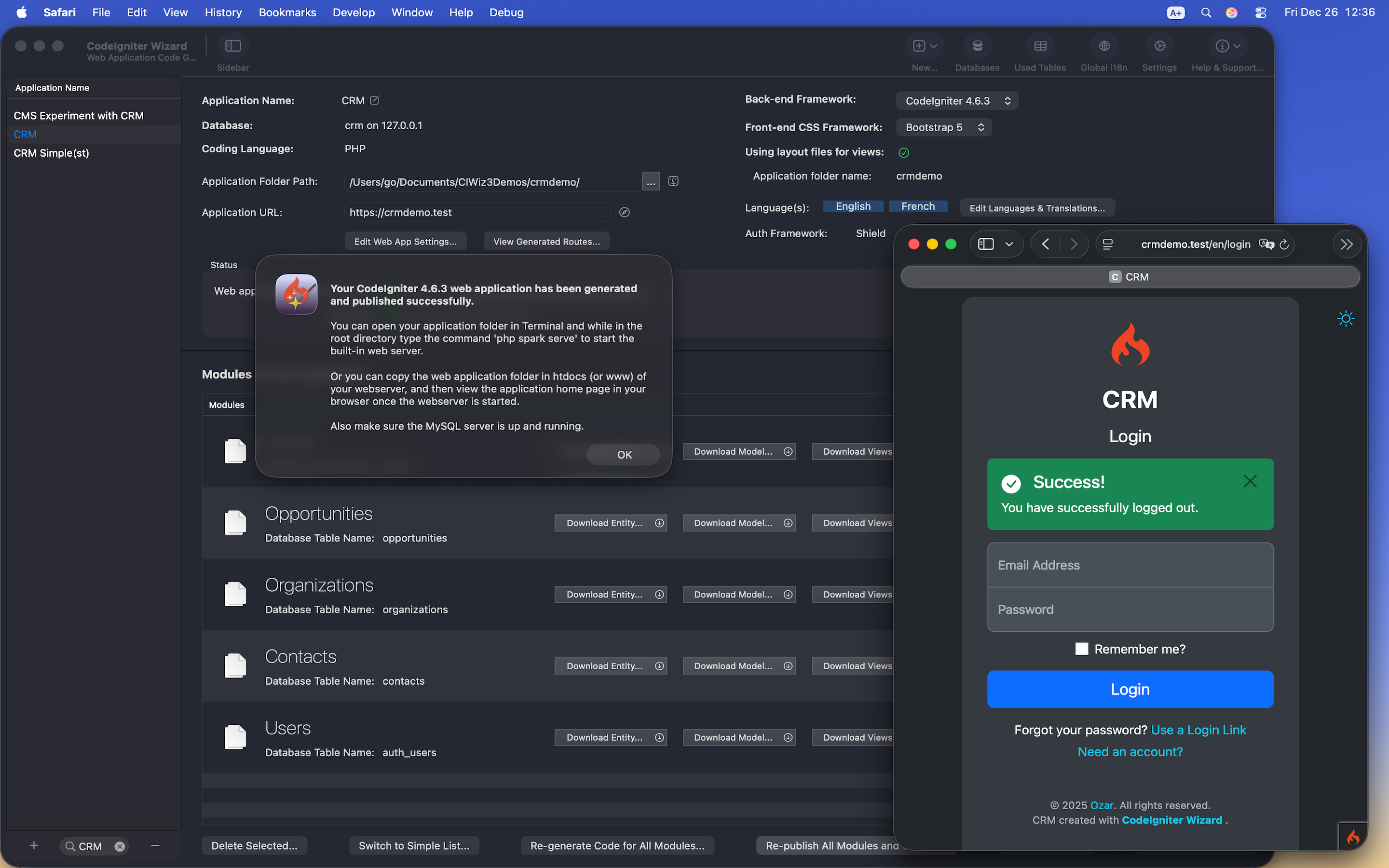Open the Databases toolbar icon
1389x868 pixels.
click(977, 46)
